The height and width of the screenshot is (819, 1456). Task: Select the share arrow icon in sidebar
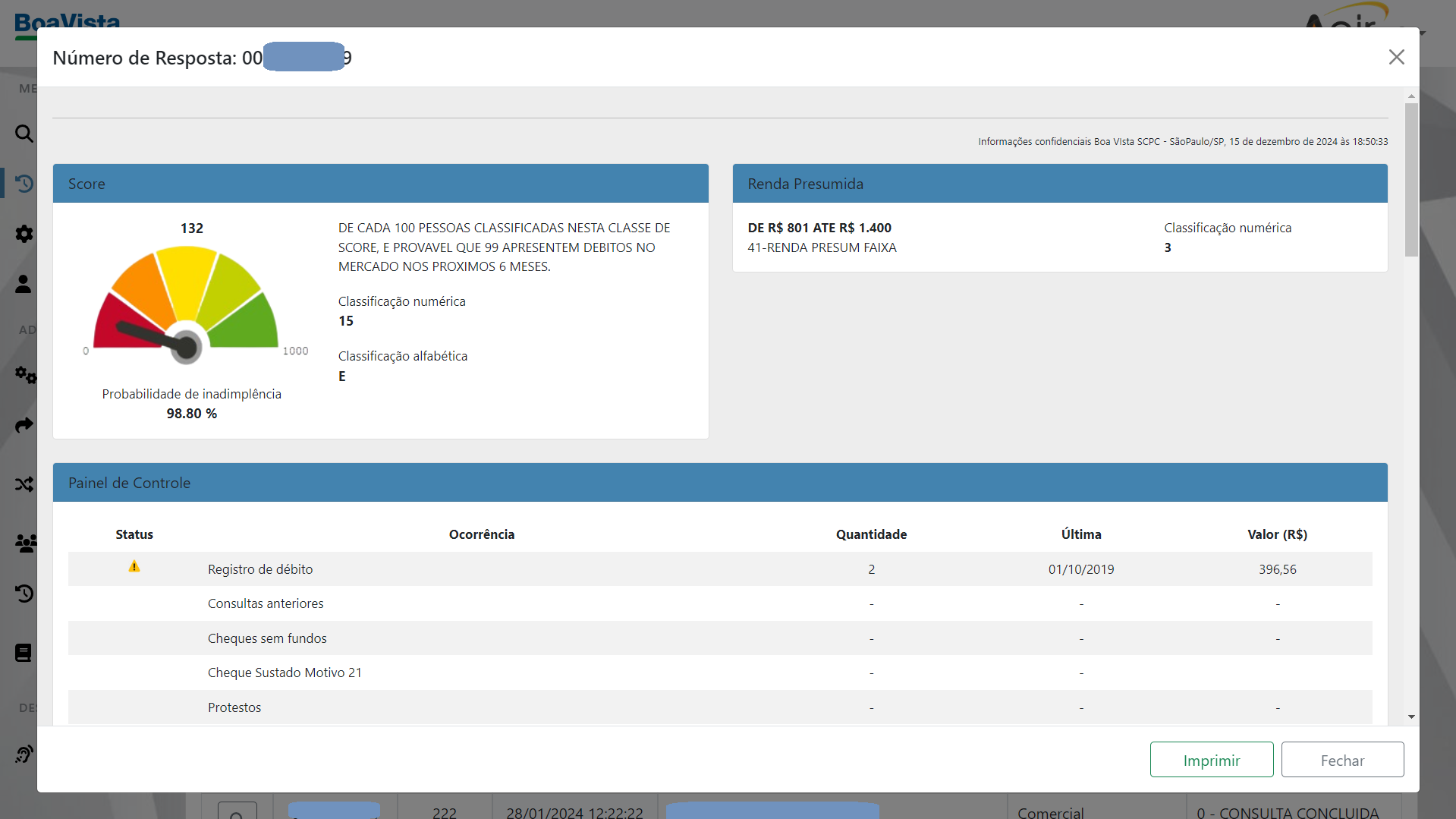24,425
